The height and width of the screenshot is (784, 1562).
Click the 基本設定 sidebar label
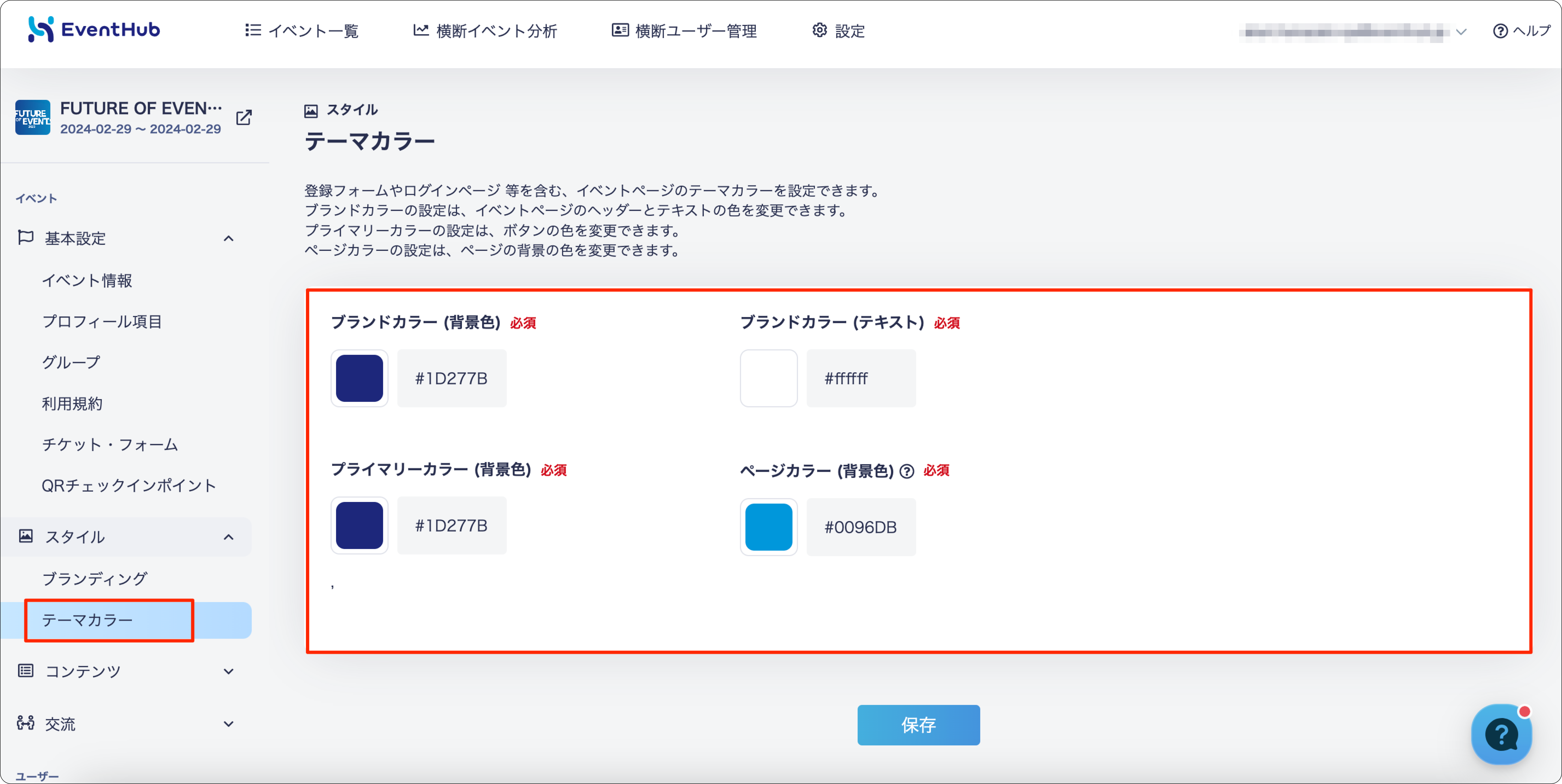click(x=75, y=238)
